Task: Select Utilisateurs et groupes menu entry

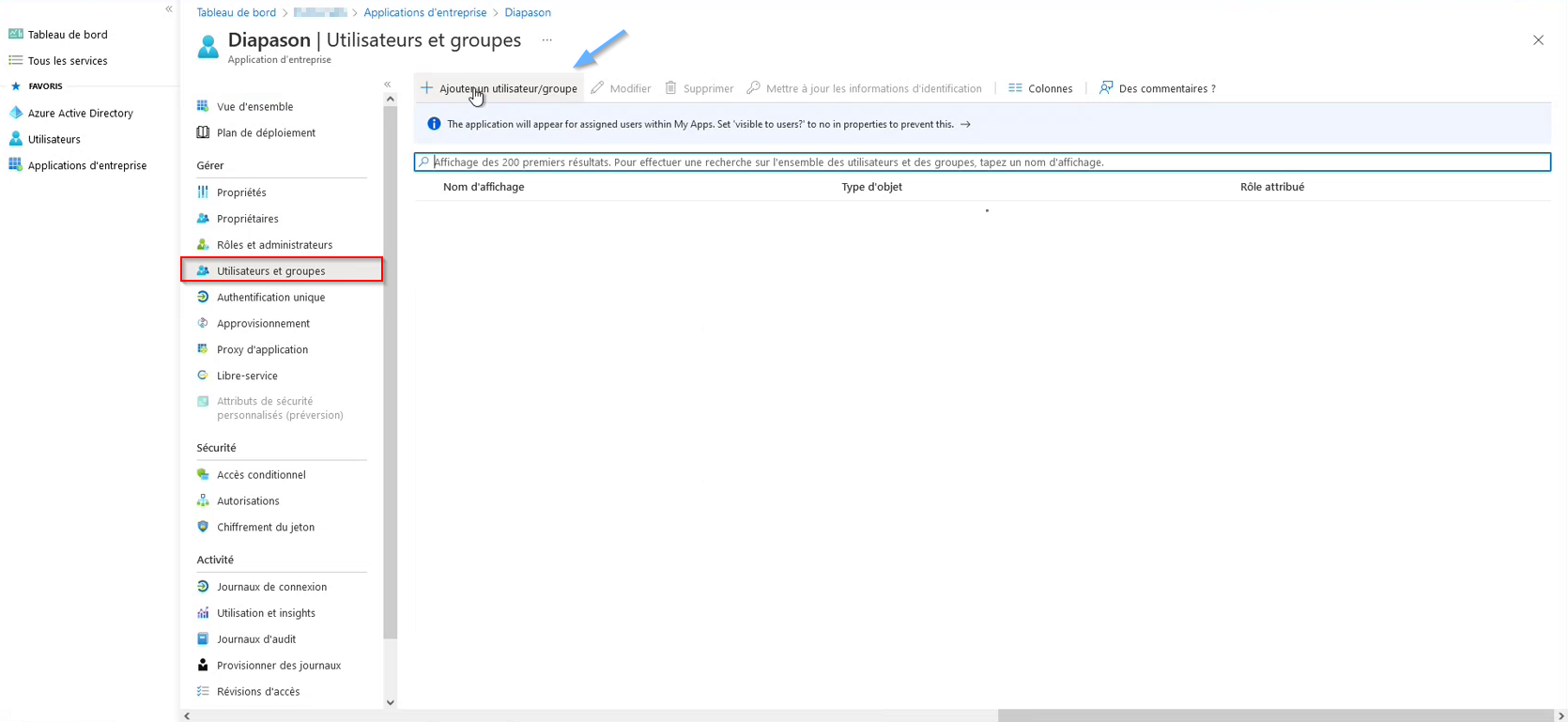Action: [x=270, y=271]
